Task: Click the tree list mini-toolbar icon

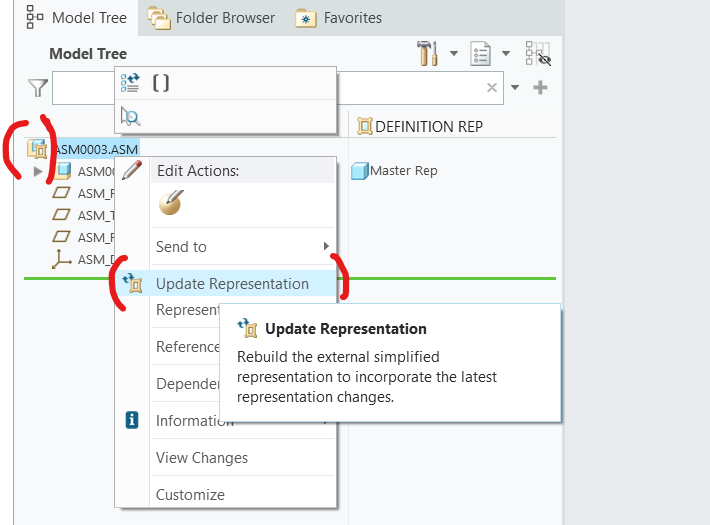Action: coord(131,84)
